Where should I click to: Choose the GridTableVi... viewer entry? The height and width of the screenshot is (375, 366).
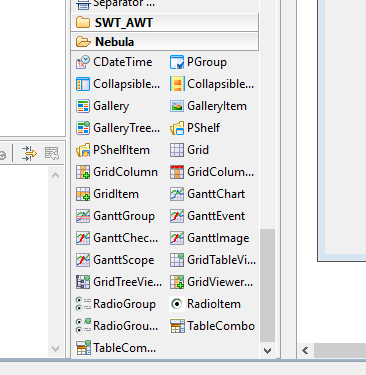tap(213, 260)
